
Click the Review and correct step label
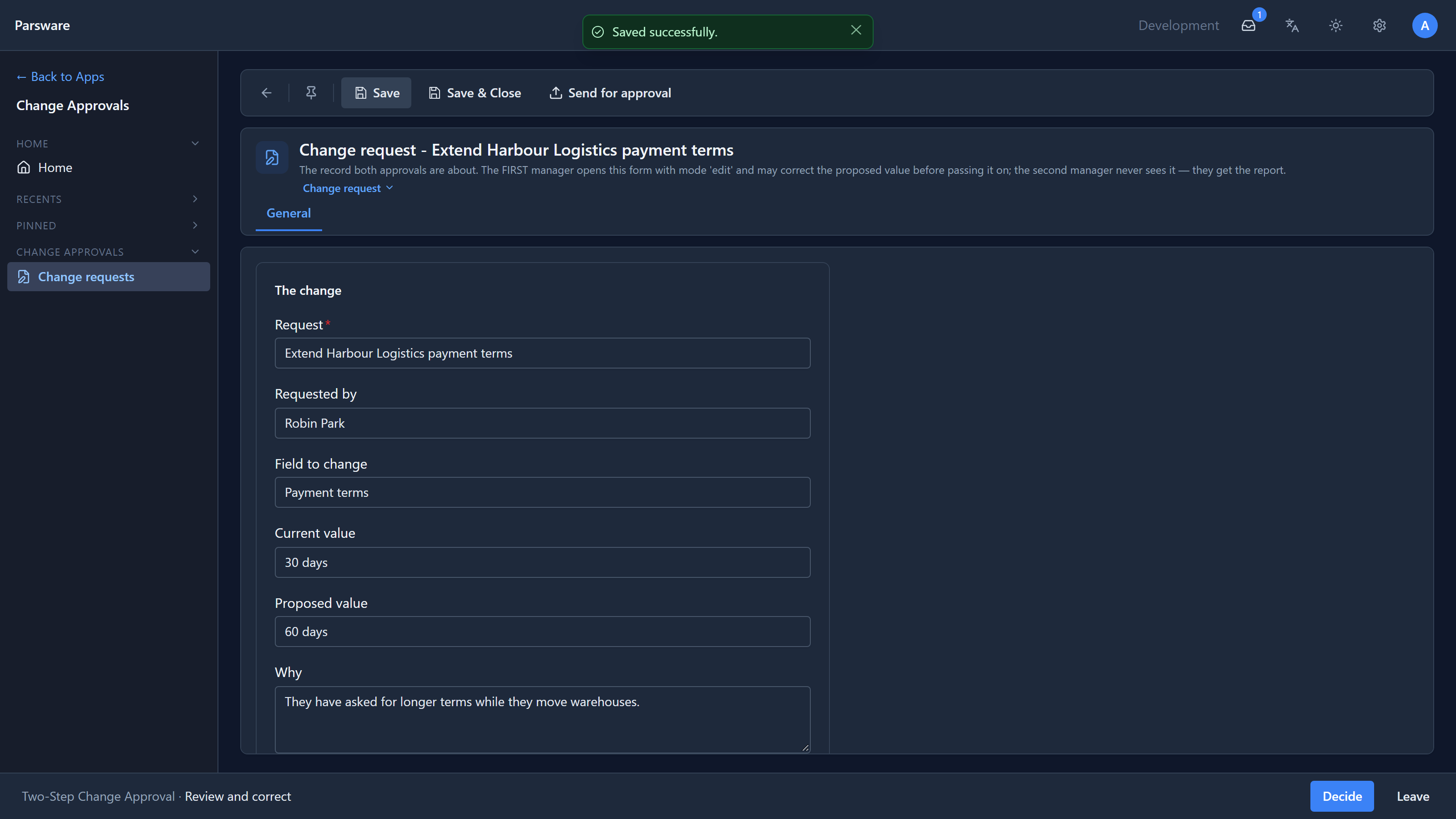point(238,796)
